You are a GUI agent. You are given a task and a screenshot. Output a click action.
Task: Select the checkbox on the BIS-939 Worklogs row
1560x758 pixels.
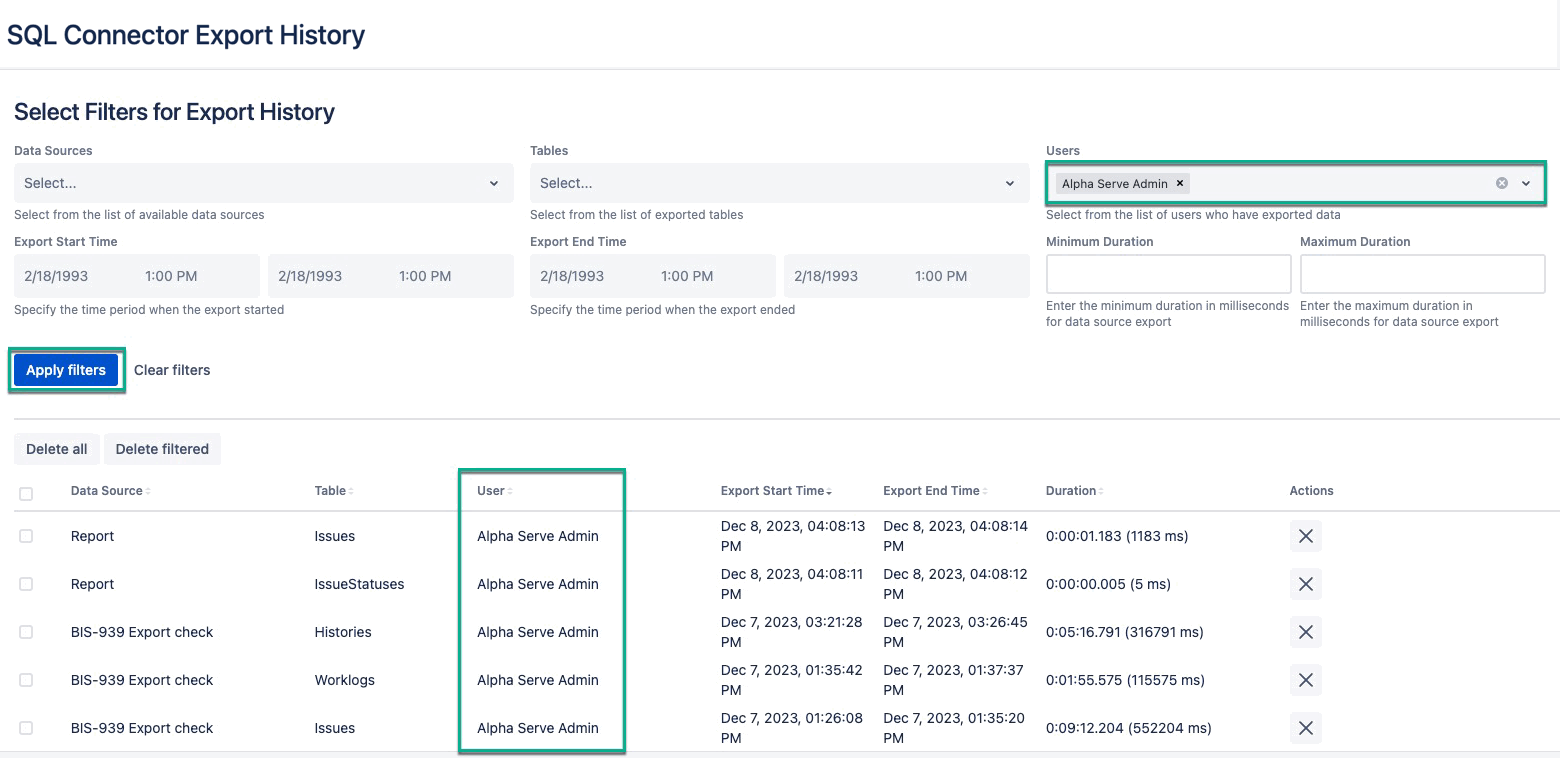(x=25, y=679)
